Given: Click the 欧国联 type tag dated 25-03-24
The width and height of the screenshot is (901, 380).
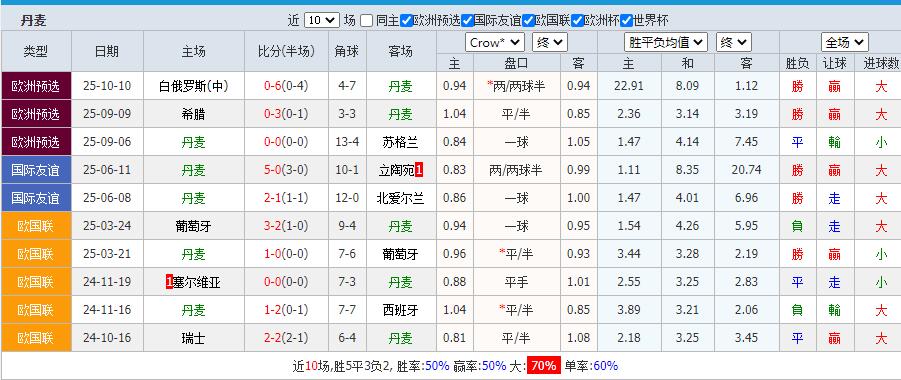Looking at the screenshot, I should pyautogui.click(x=36, y=226).
